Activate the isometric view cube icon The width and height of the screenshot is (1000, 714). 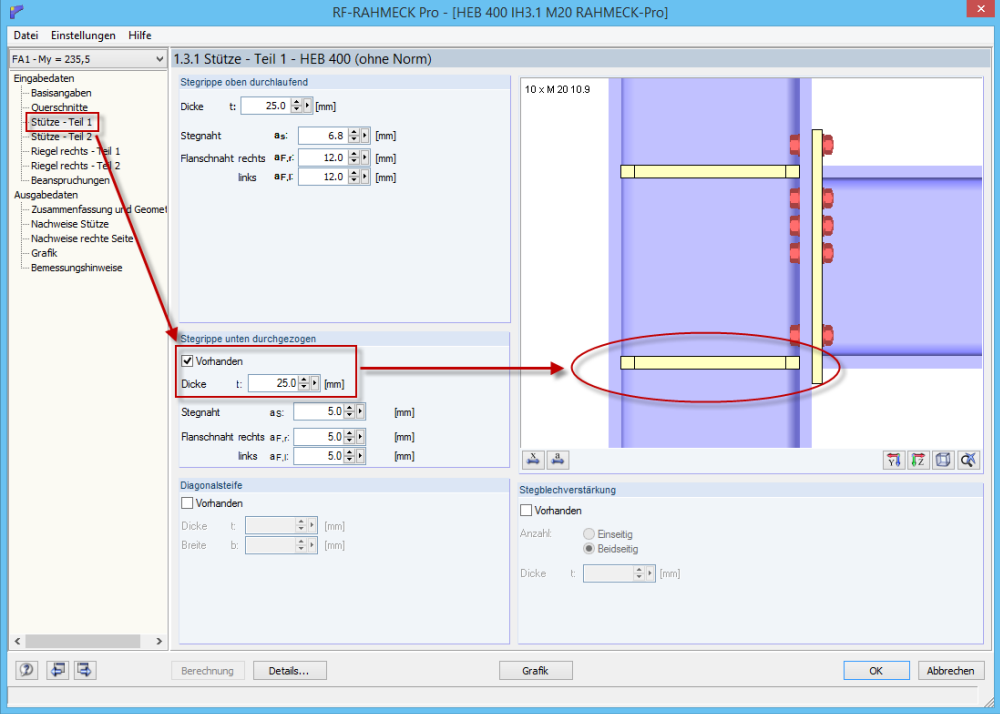[943, 460]
